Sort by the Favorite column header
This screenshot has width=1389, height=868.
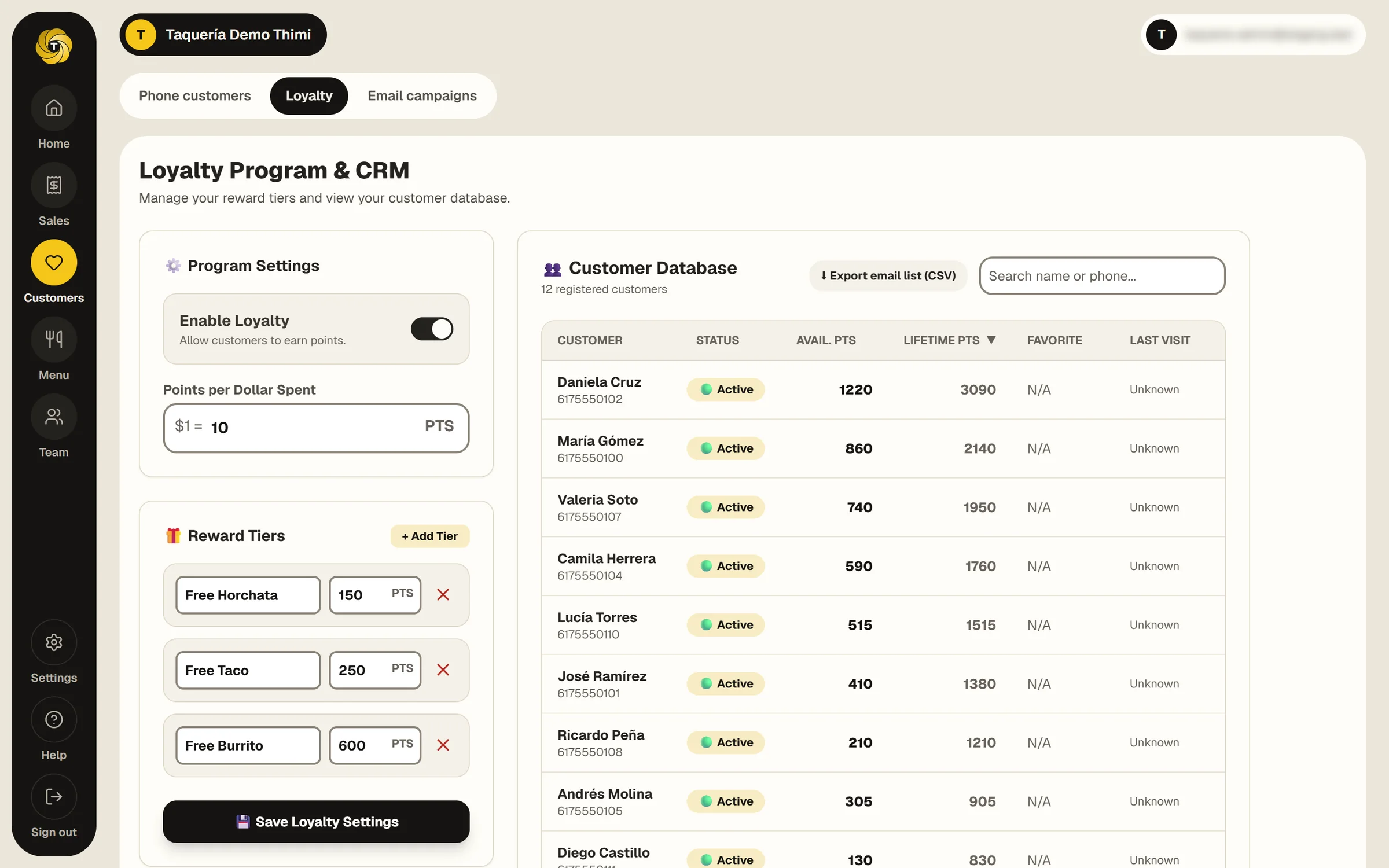(x=1054, y=340)
